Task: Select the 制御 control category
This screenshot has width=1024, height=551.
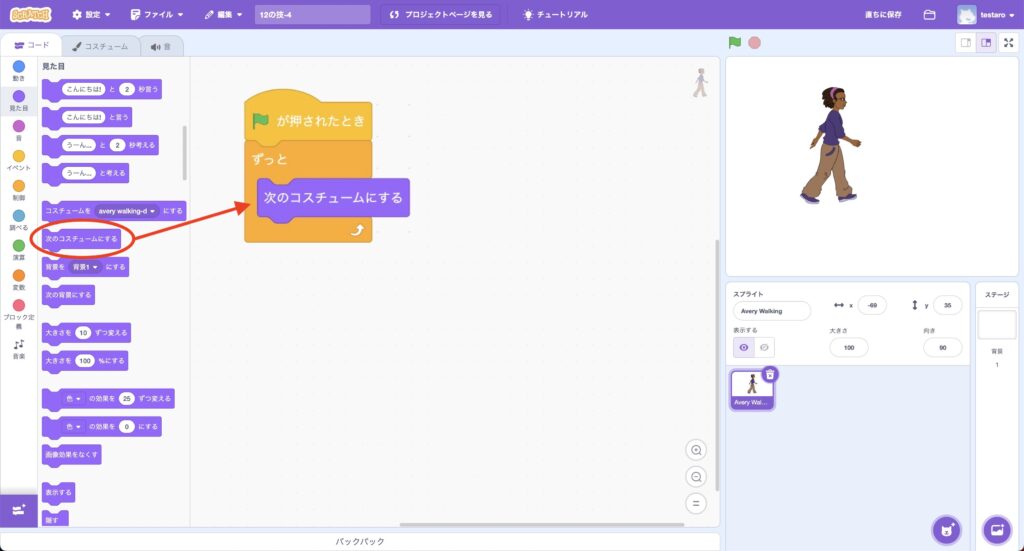Action: tap(19, 189)
